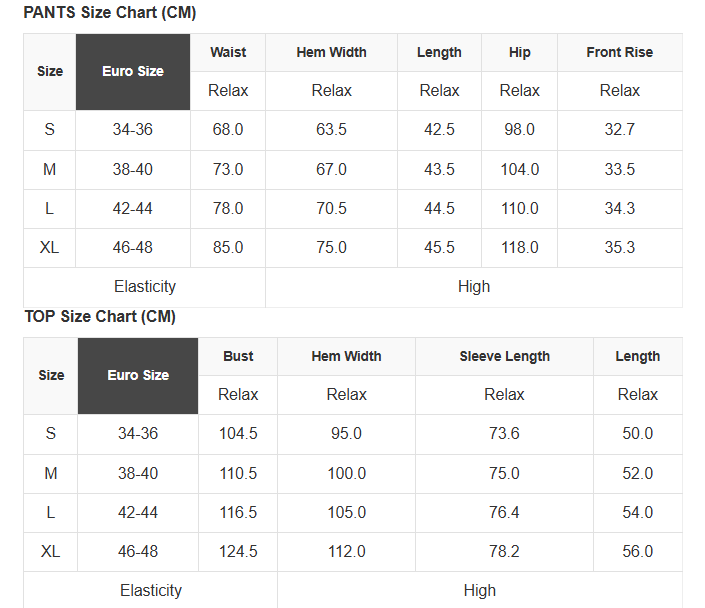Select the pants hem width value 67.0
Screen dimensions: 705x608
(331, 170)
